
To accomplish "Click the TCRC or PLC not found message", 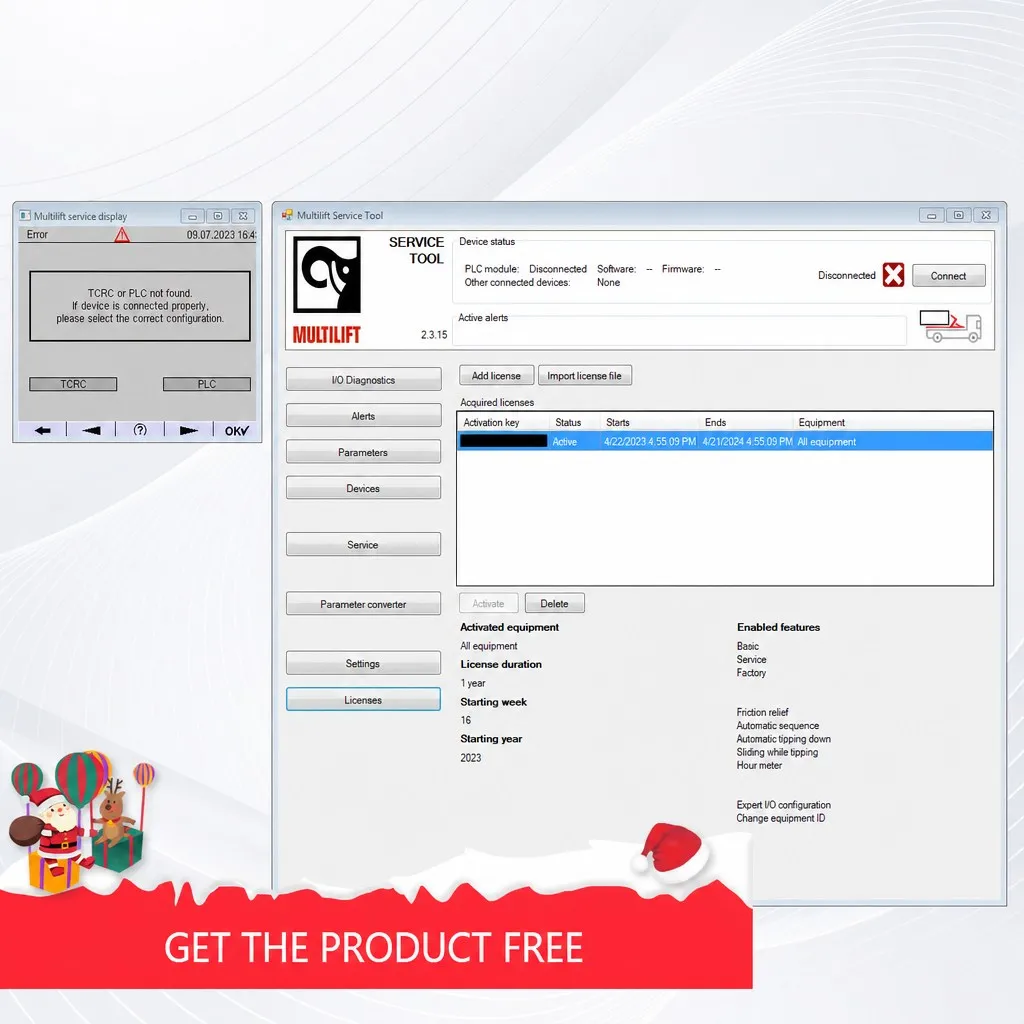I will [x=140, y=306].
